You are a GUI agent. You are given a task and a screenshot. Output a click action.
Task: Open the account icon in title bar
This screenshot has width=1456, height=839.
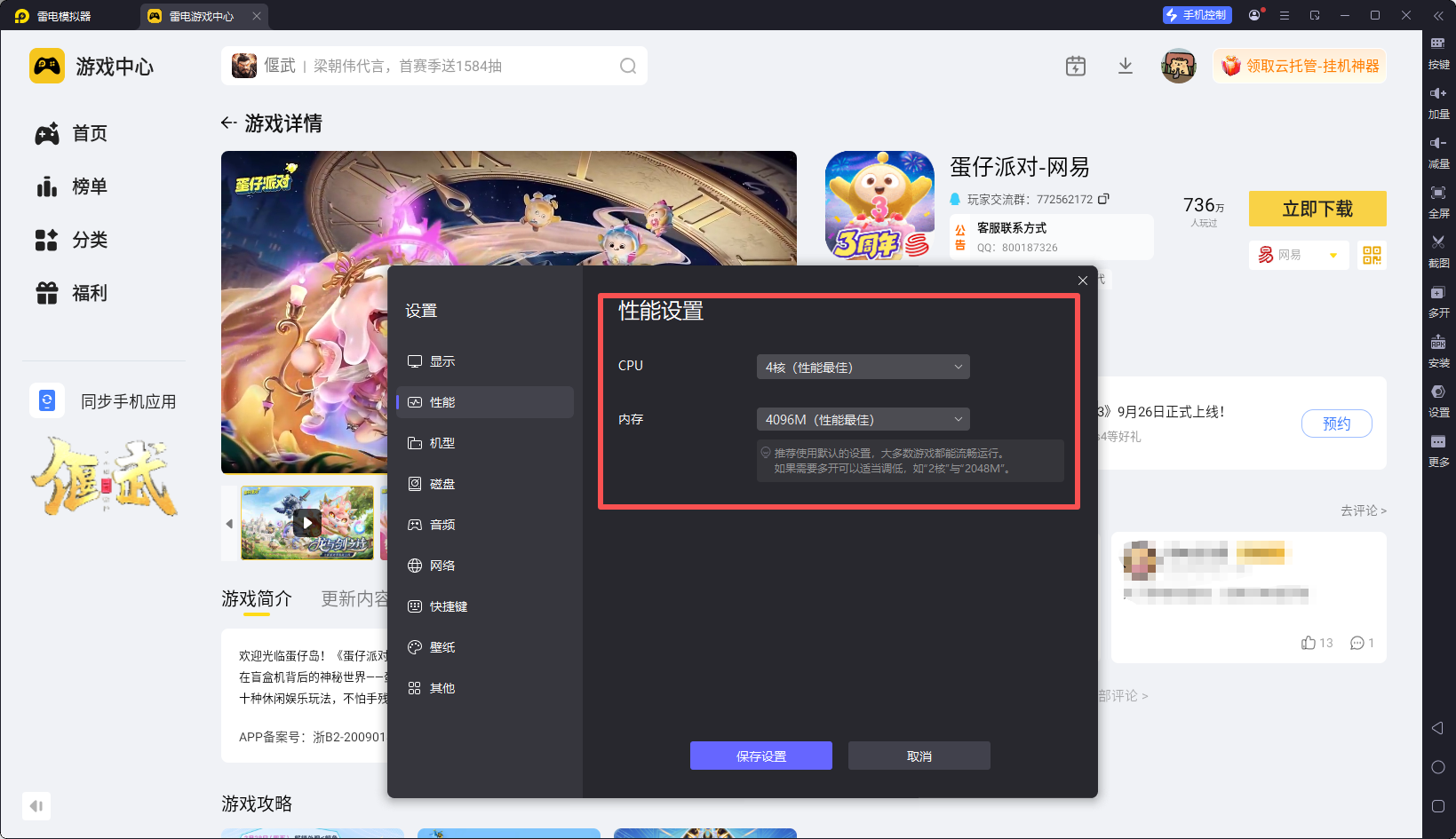(1254, 15)
